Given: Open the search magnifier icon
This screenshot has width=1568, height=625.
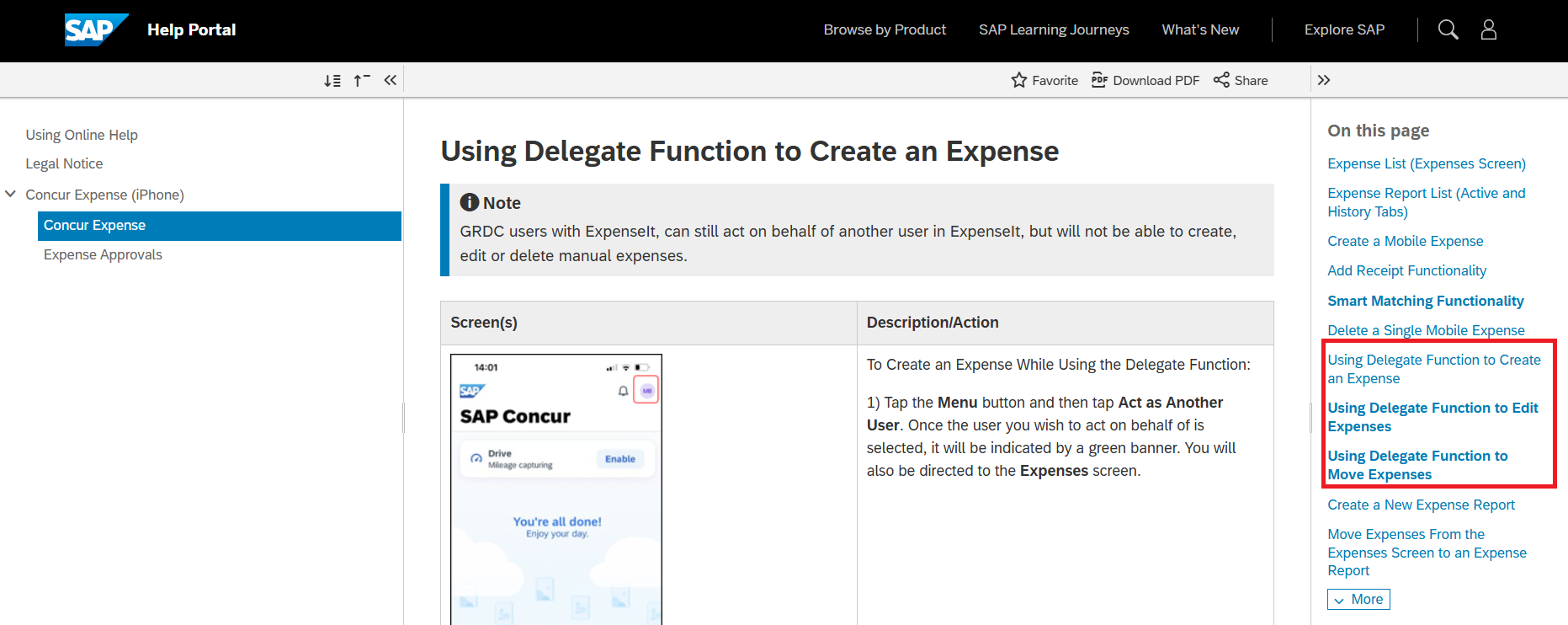Looking at the screenshot, I should [1448, 29].
